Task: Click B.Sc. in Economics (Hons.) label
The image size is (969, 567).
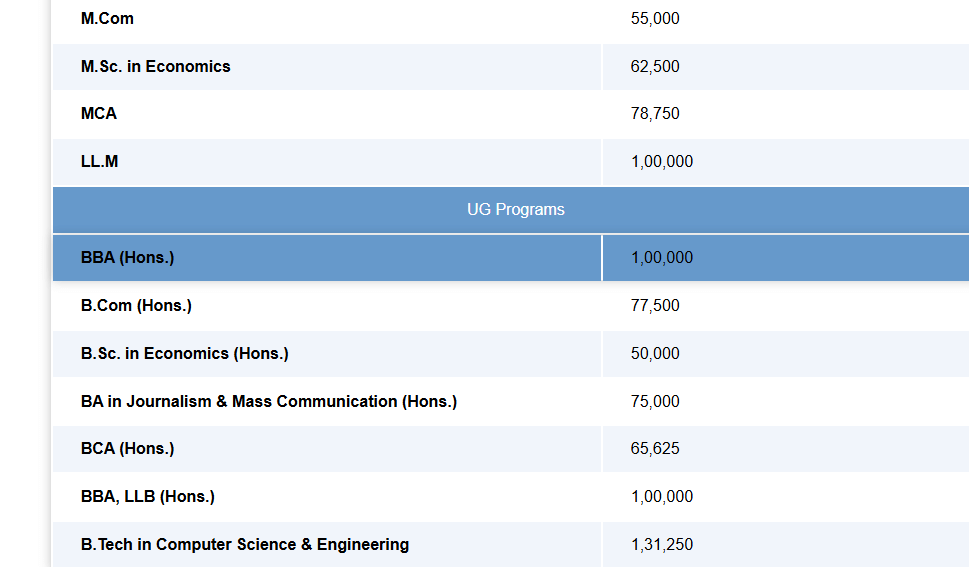Action: [x=185, y=354]
